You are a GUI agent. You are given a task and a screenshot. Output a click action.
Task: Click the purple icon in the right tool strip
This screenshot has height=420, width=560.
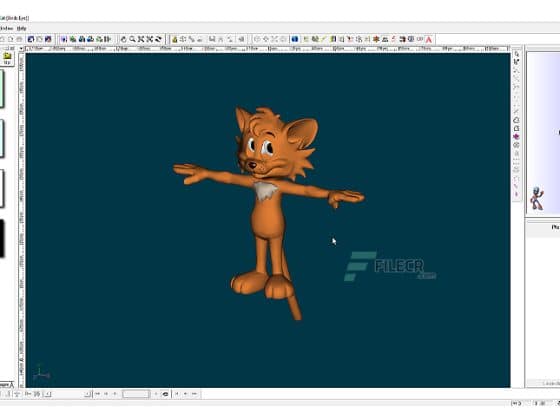coord(516,137)
